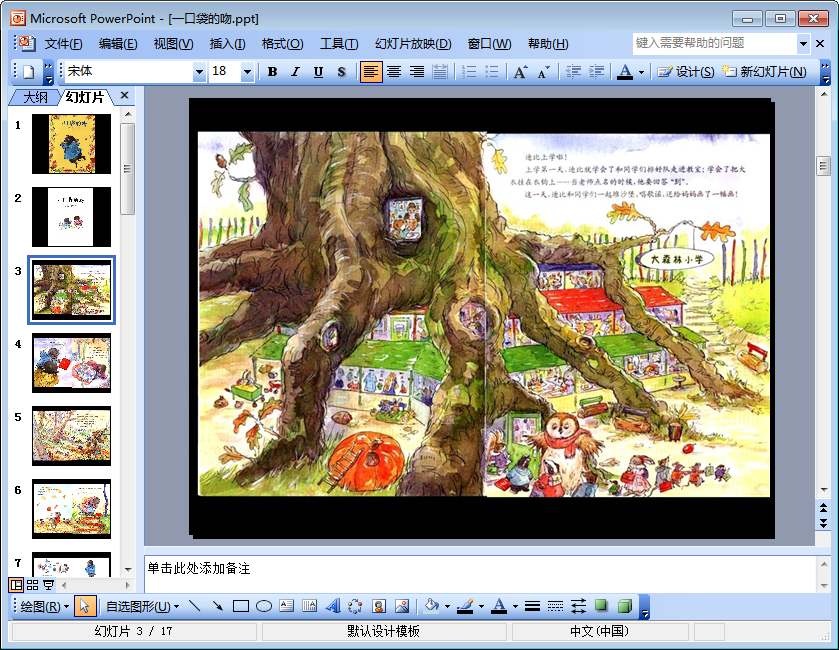Open the 自选图形 AutoShapes menu
Viewport: 839px width, 650px height.
click(142, 606)
